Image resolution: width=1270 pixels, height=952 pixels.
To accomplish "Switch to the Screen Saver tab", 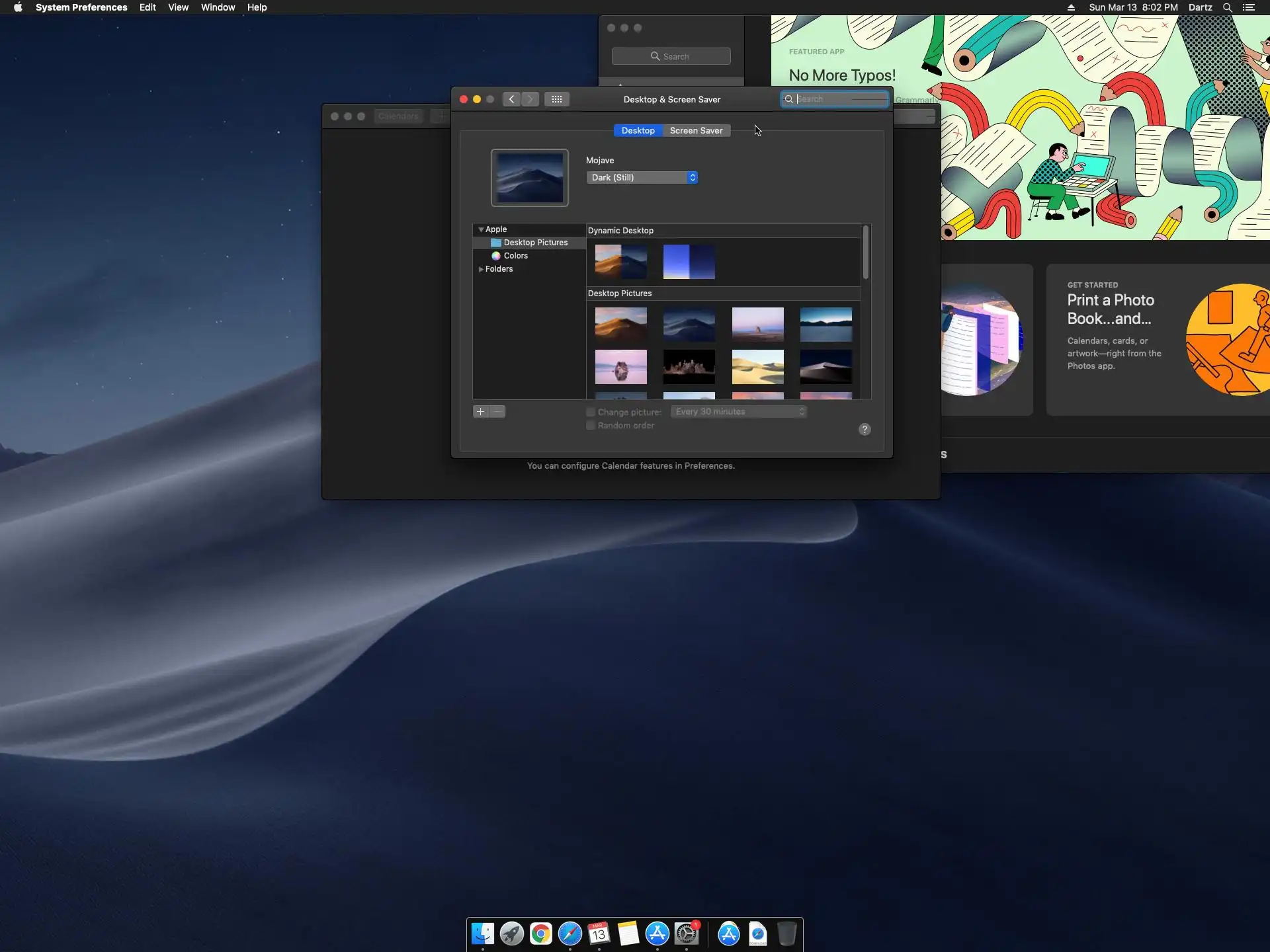I will click(696, 130).
